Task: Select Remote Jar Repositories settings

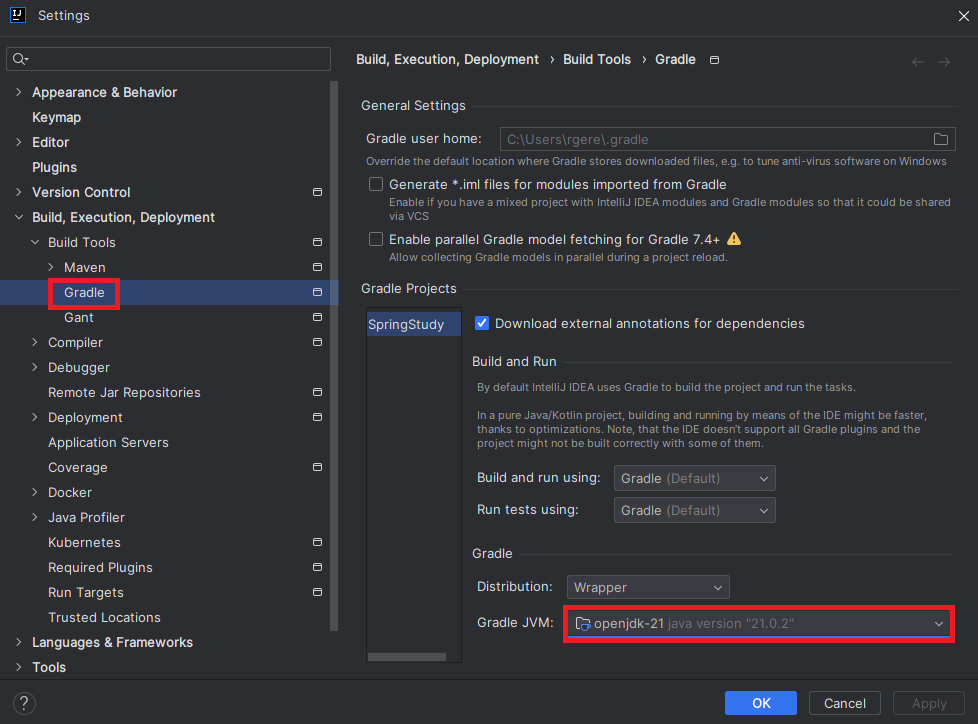Action: point(124,392)
